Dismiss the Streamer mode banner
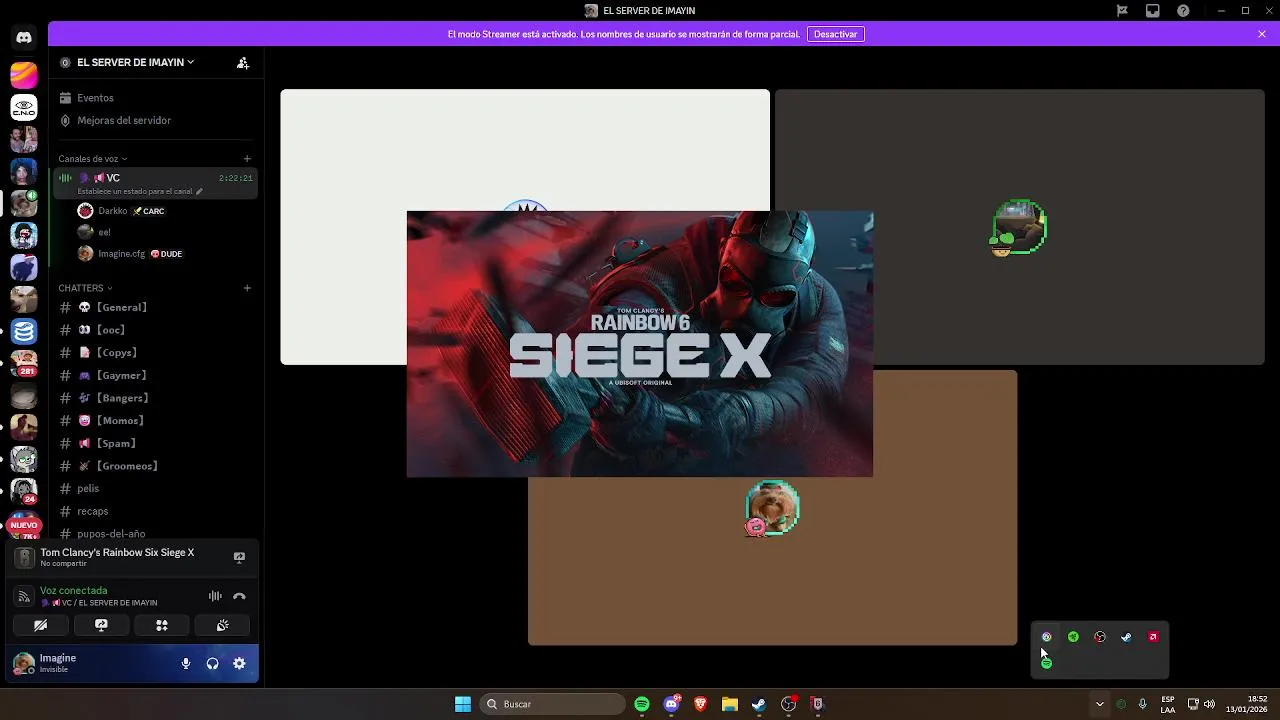This screenshot has width=1280, height=720. coord(1262,34)
